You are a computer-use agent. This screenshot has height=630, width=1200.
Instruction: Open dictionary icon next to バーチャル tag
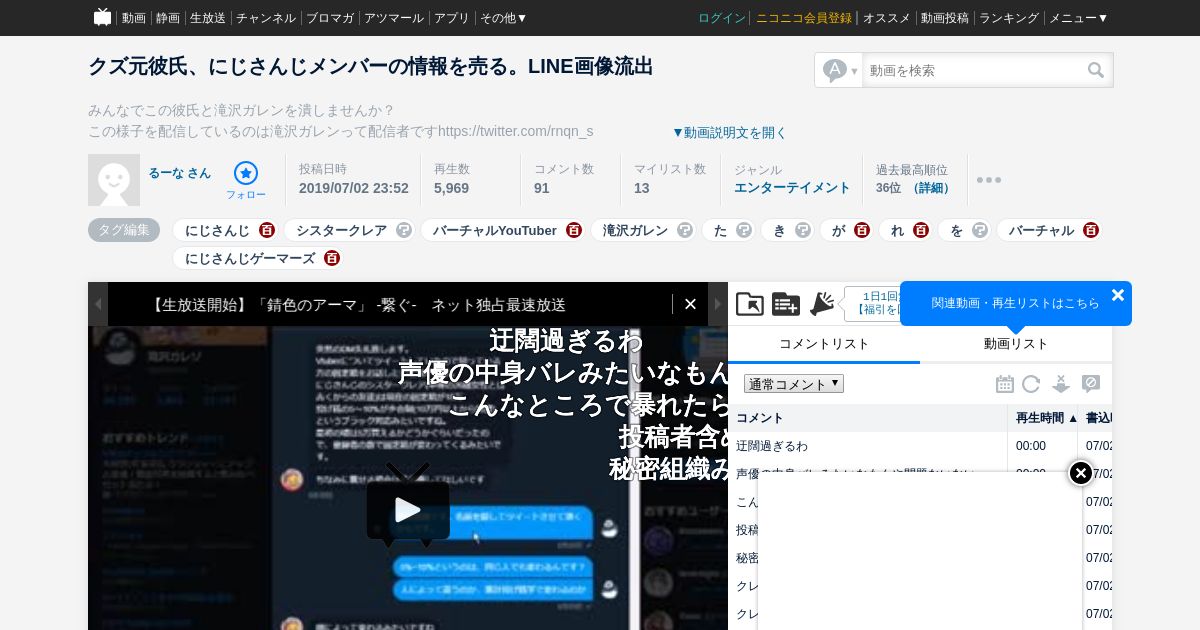1091,230
